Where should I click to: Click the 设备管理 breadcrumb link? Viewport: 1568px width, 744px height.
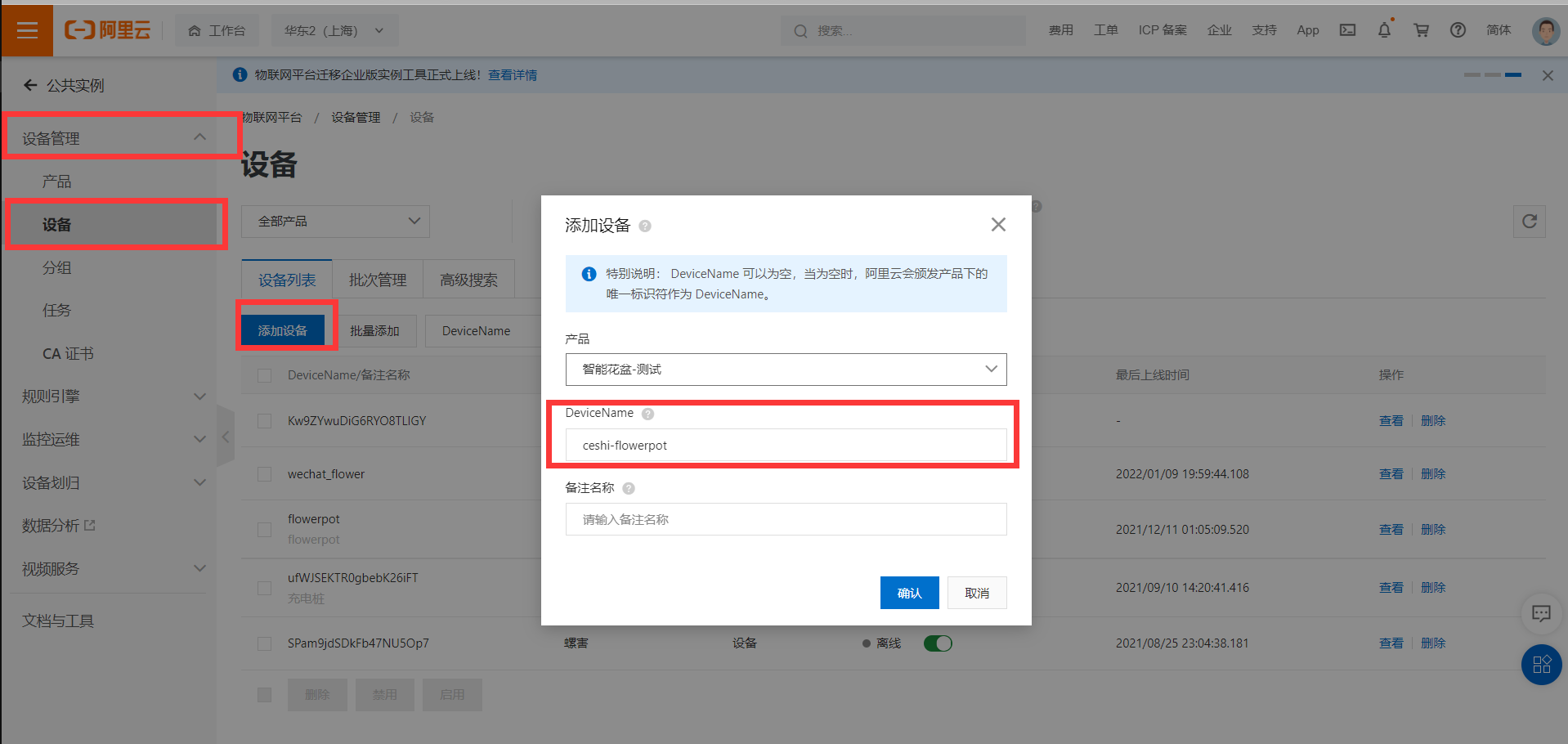coord(356,118)
